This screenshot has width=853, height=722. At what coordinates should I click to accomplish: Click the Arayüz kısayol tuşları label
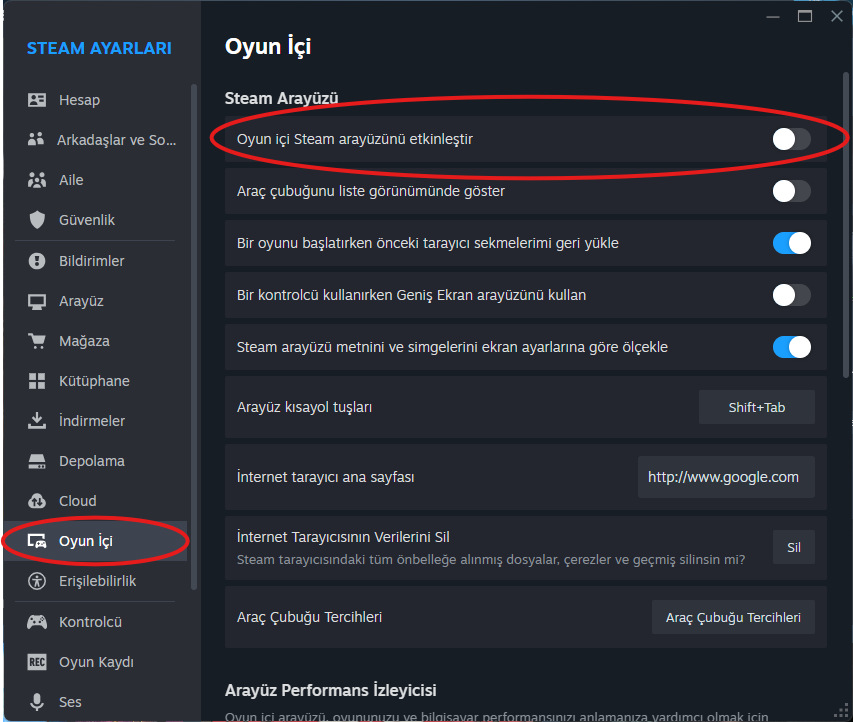(x=305, y=407)
